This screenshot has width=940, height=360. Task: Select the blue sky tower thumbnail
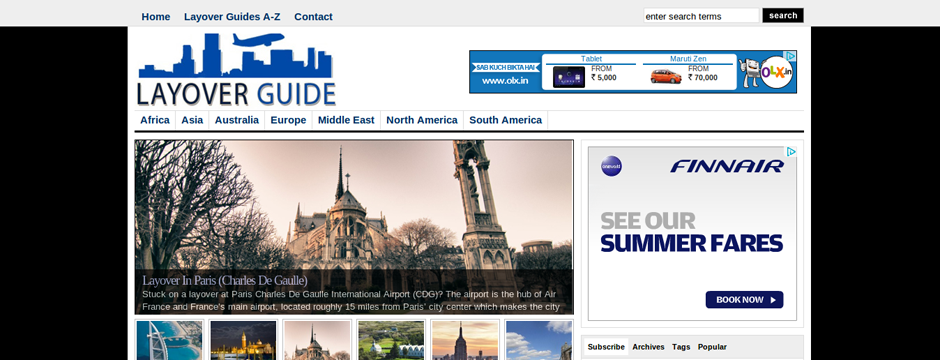point(539,340)
